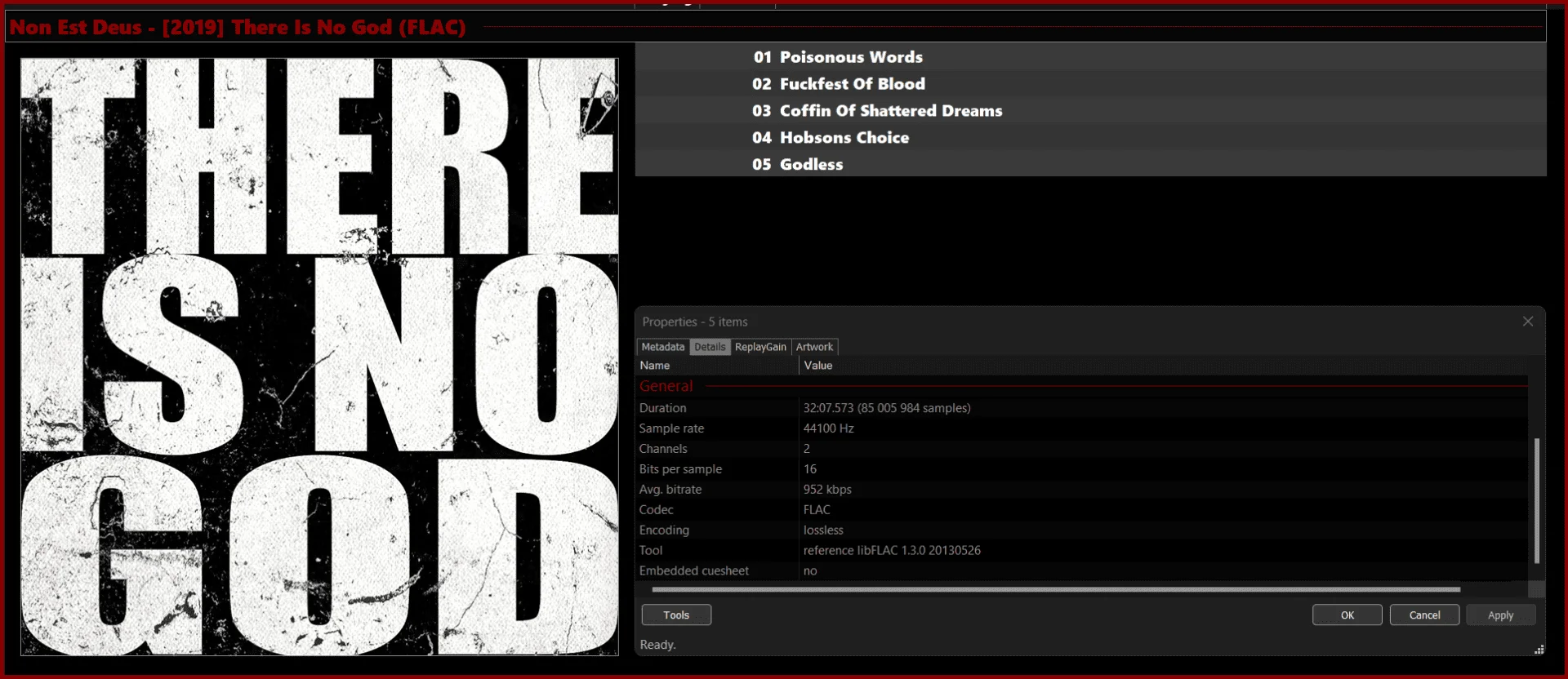Select the Avg. bitrate row
The width and height of the screenshot is (1568, 679).
pyautogui.click(x=1082, y=490)
